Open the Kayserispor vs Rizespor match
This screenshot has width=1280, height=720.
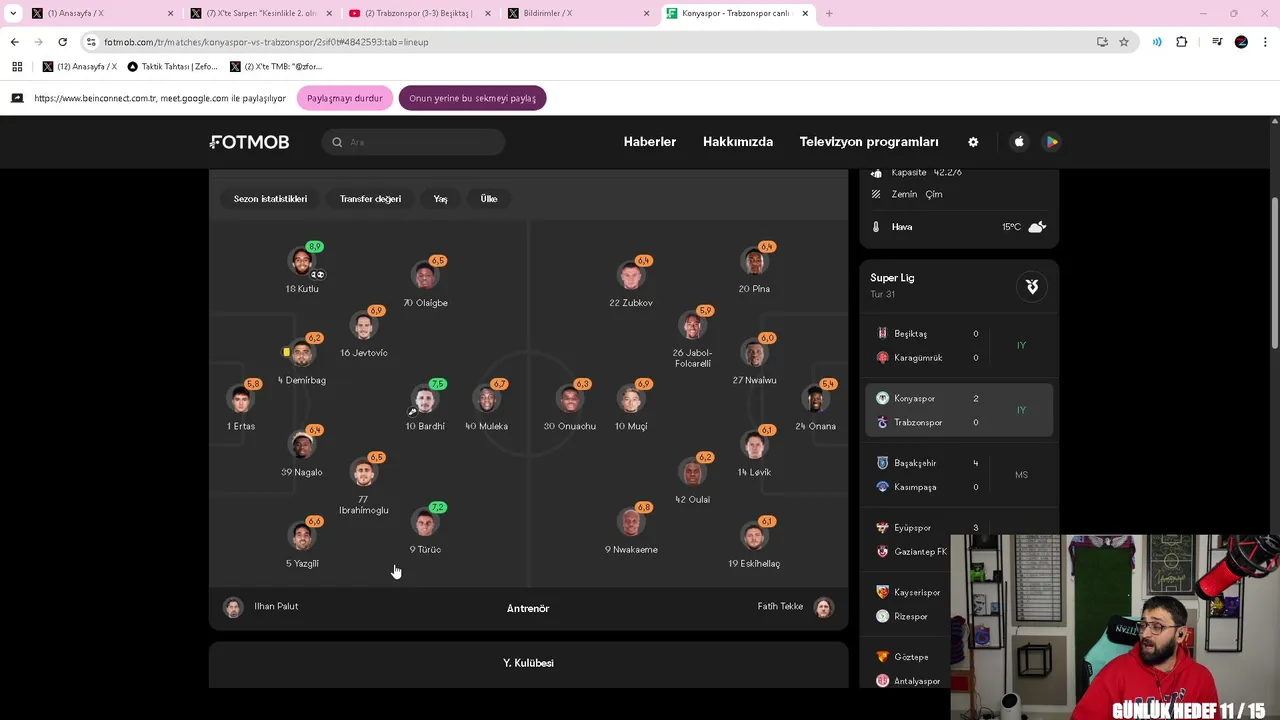[959, 604]
